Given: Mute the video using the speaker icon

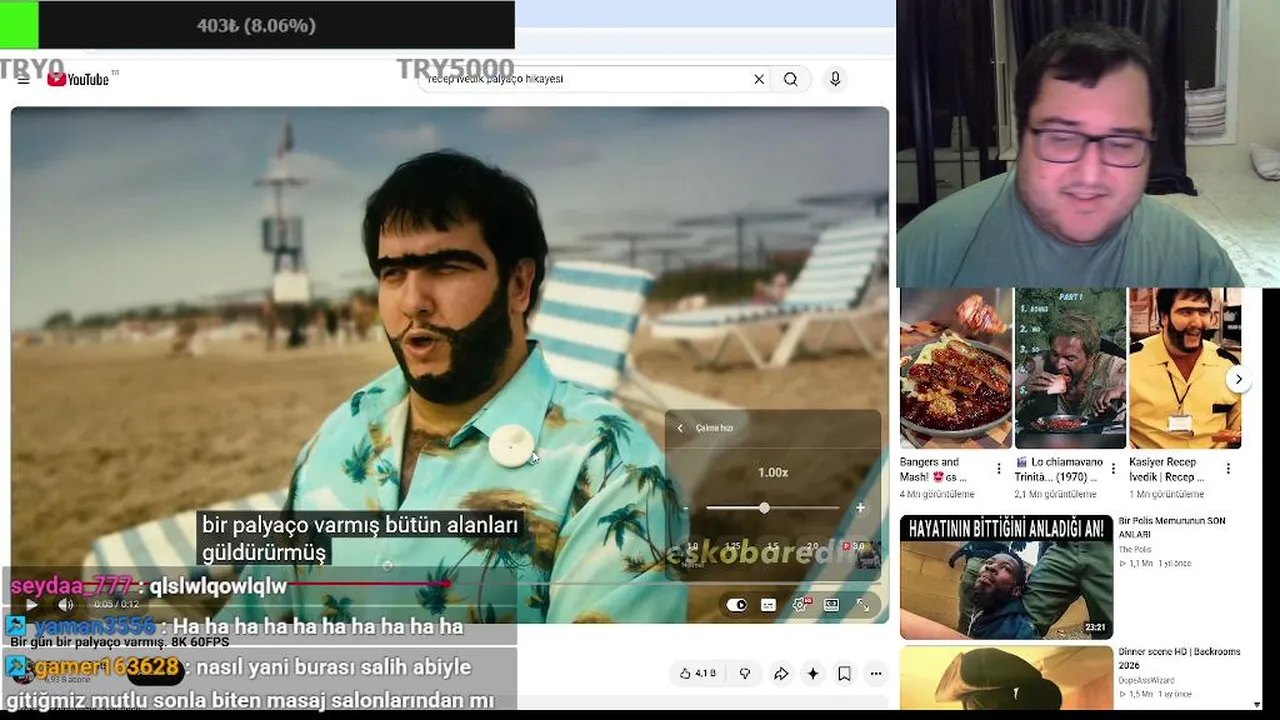Looking at the screenshot, I should 66,605.
